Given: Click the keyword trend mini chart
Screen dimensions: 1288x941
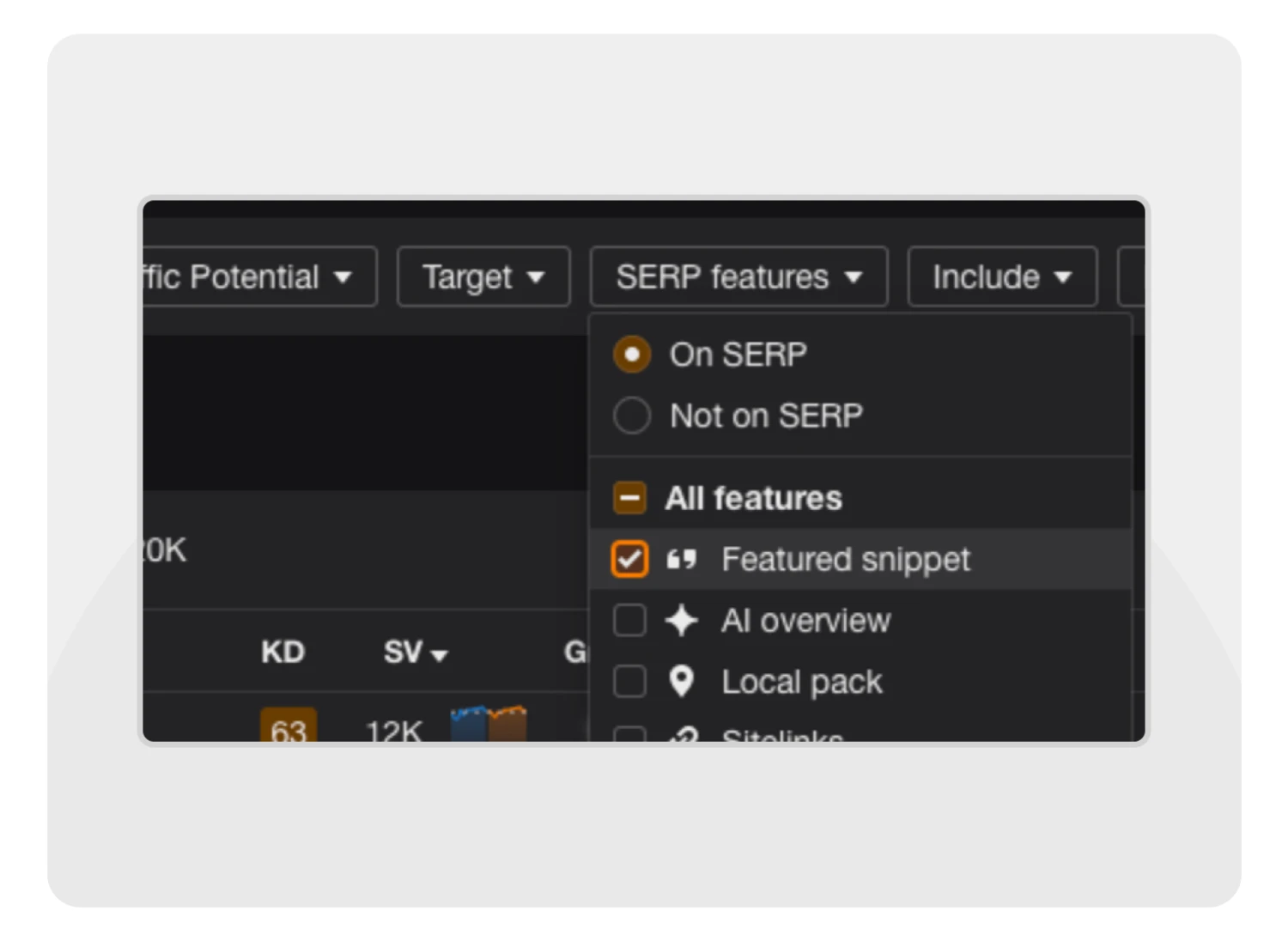Looking at the screenshot, I should [x=489, y=725].
